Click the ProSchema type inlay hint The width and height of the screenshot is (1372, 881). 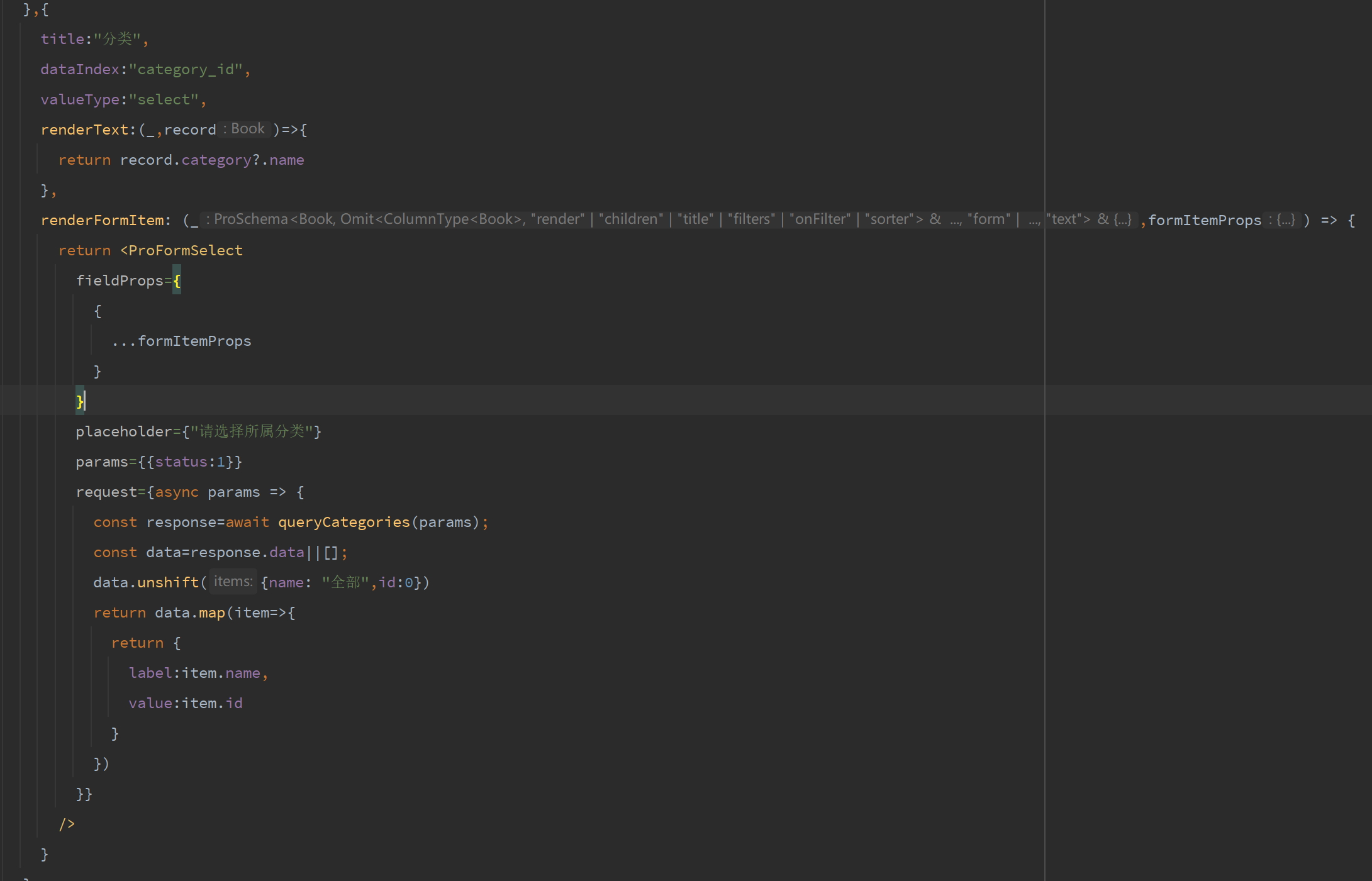(250, 219)
